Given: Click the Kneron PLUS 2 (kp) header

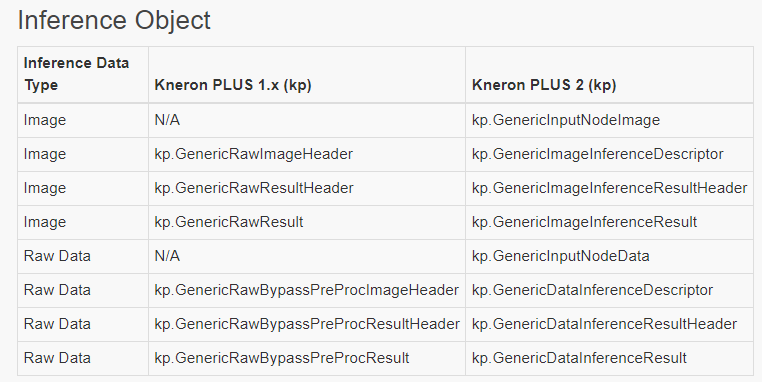Looking at the screenshot, I should [x=544, y=85].
